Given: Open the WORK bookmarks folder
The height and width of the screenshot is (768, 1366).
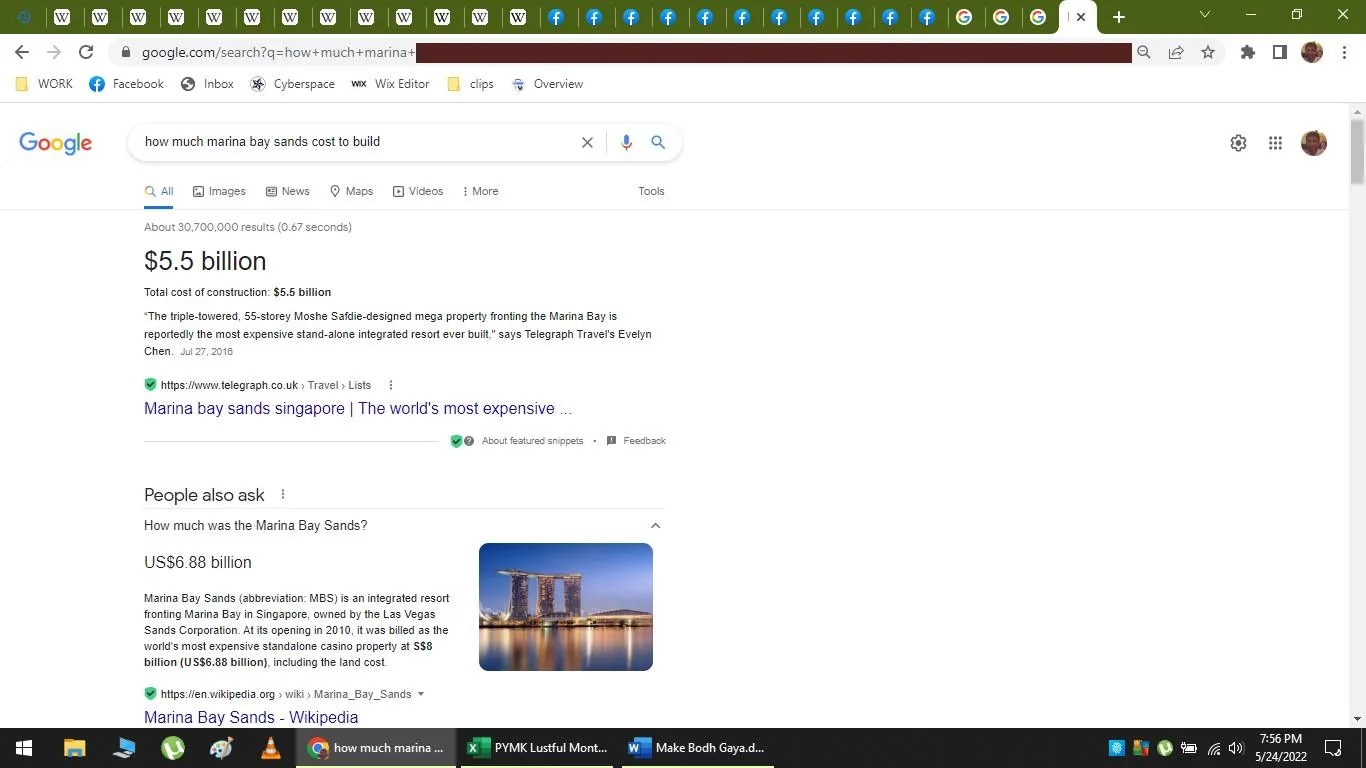Looking at the screenshot, I should 45,84.
